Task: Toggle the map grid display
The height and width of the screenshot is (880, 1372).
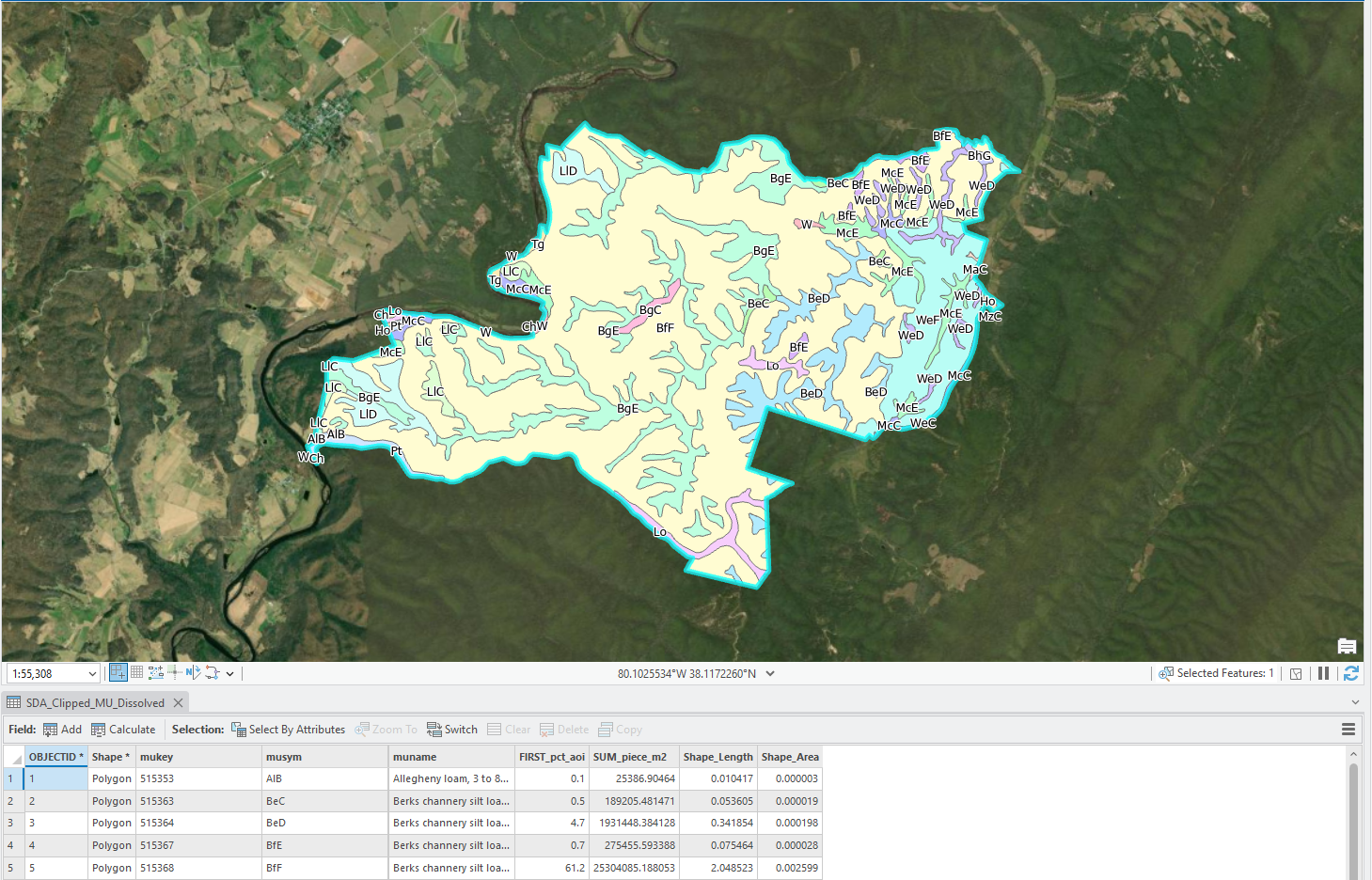Action: coord(137,672)
